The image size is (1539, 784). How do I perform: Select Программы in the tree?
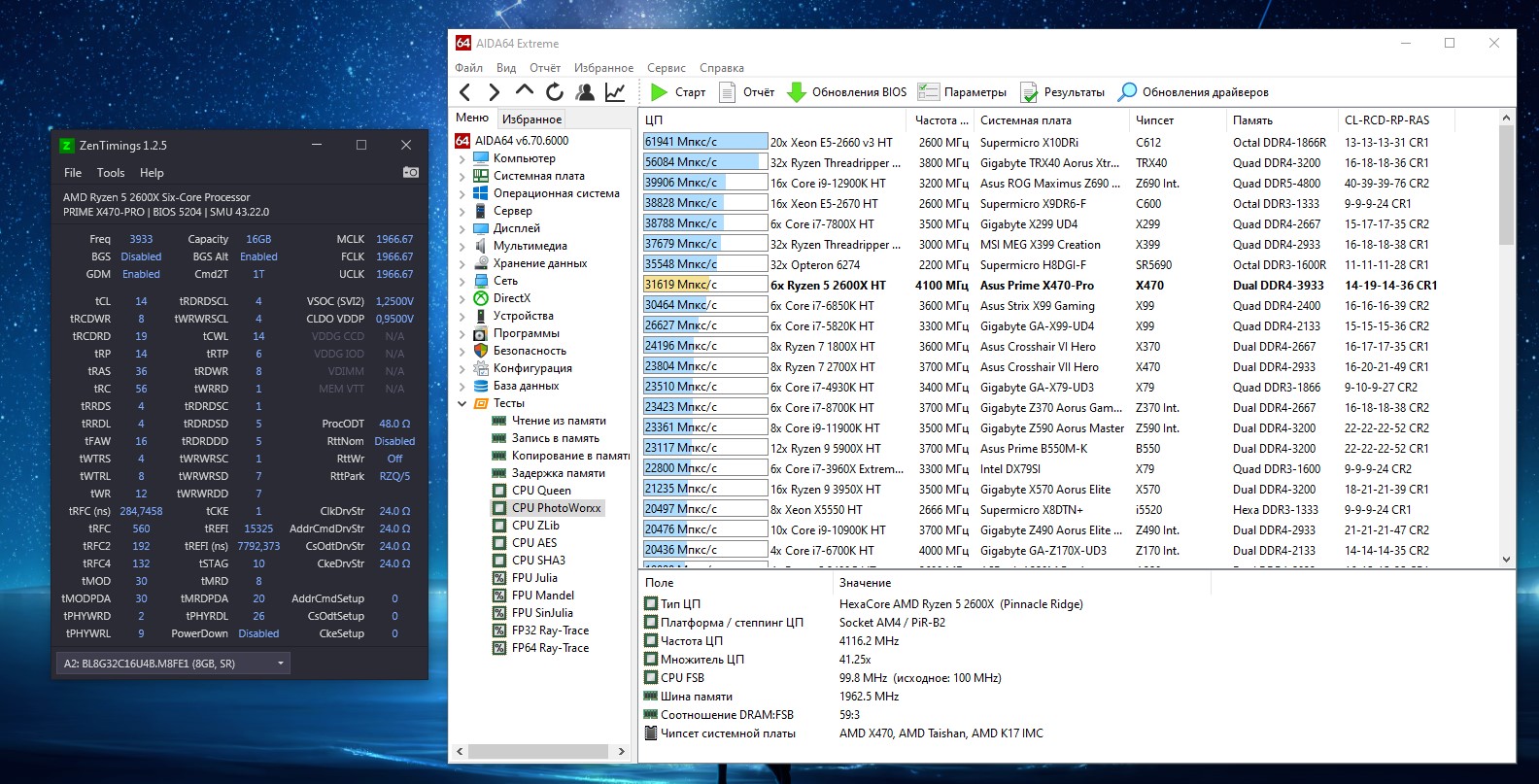click(x=527, y=333)
